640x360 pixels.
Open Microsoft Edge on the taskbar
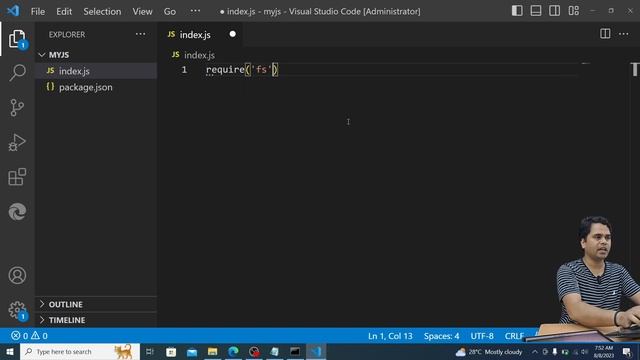click(x=233, y=352)
